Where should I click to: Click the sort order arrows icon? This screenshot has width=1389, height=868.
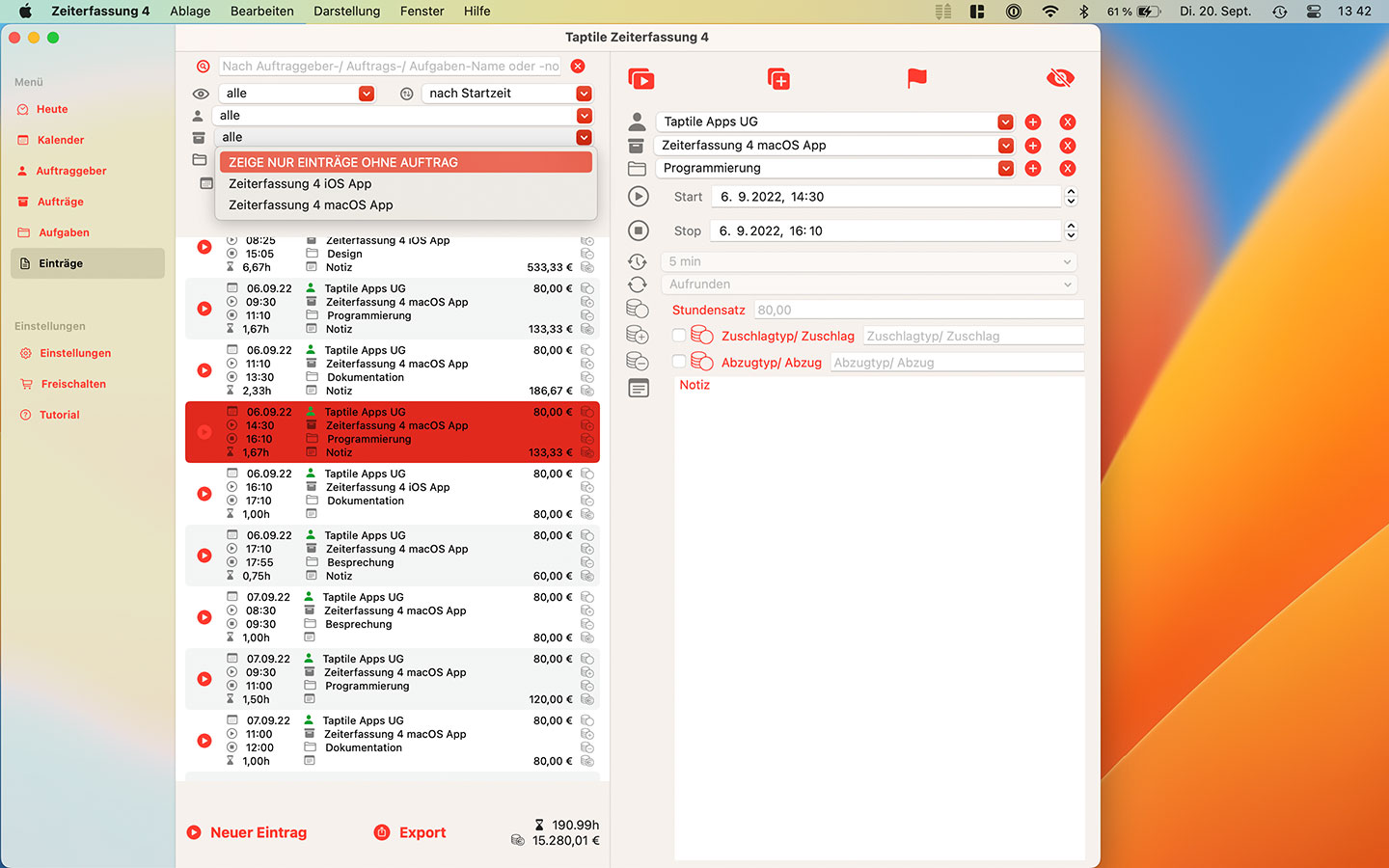[x=407, y=94]
